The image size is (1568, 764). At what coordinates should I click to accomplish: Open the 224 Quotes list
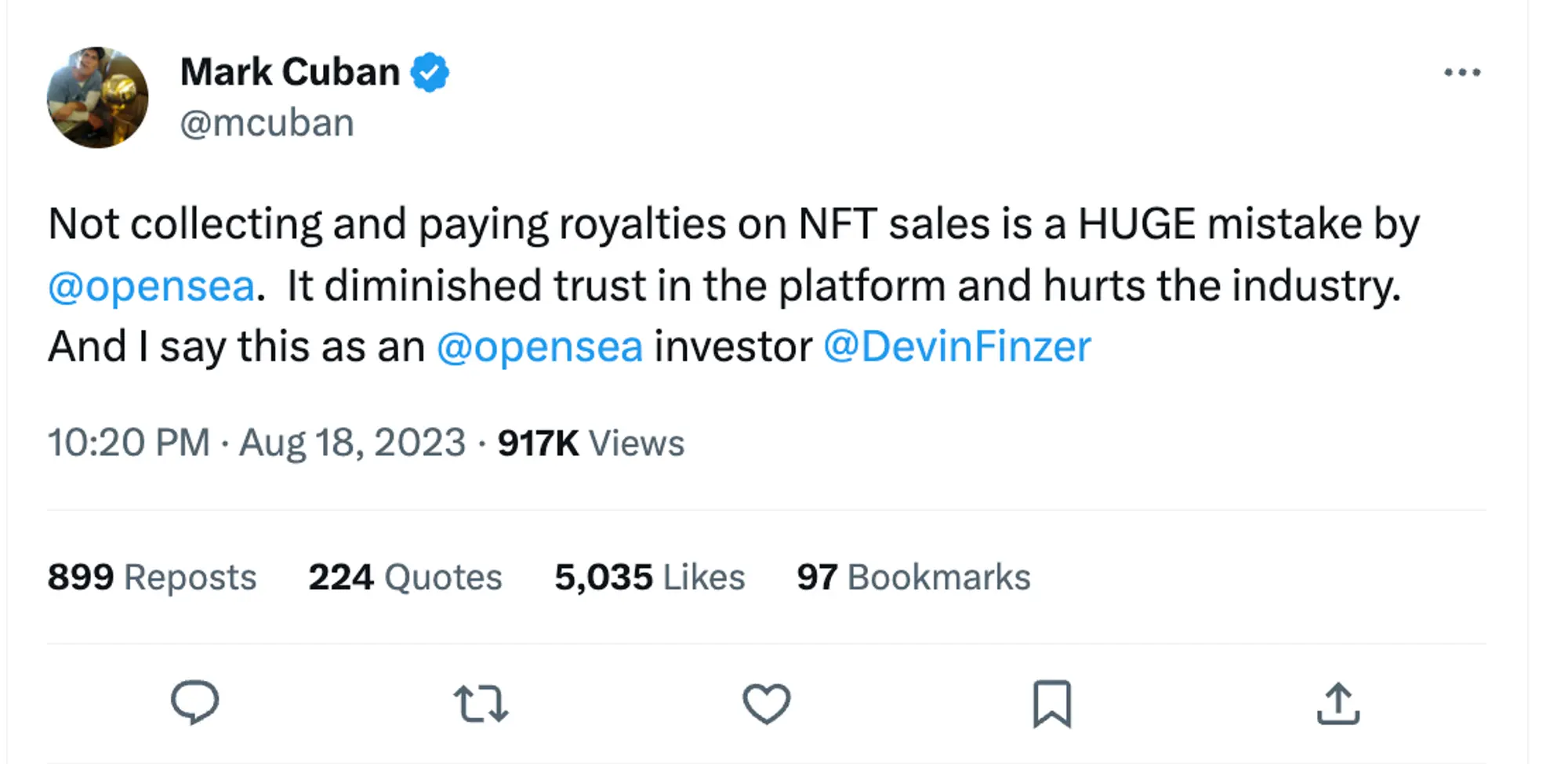(x=405, y=577)
